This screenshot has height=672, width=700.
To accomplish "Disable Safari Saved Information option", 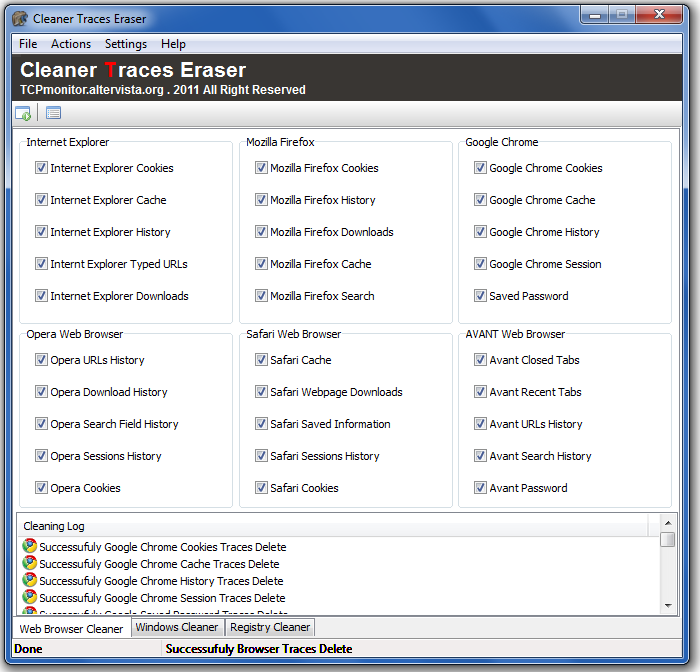I will [x=261, y=424].
